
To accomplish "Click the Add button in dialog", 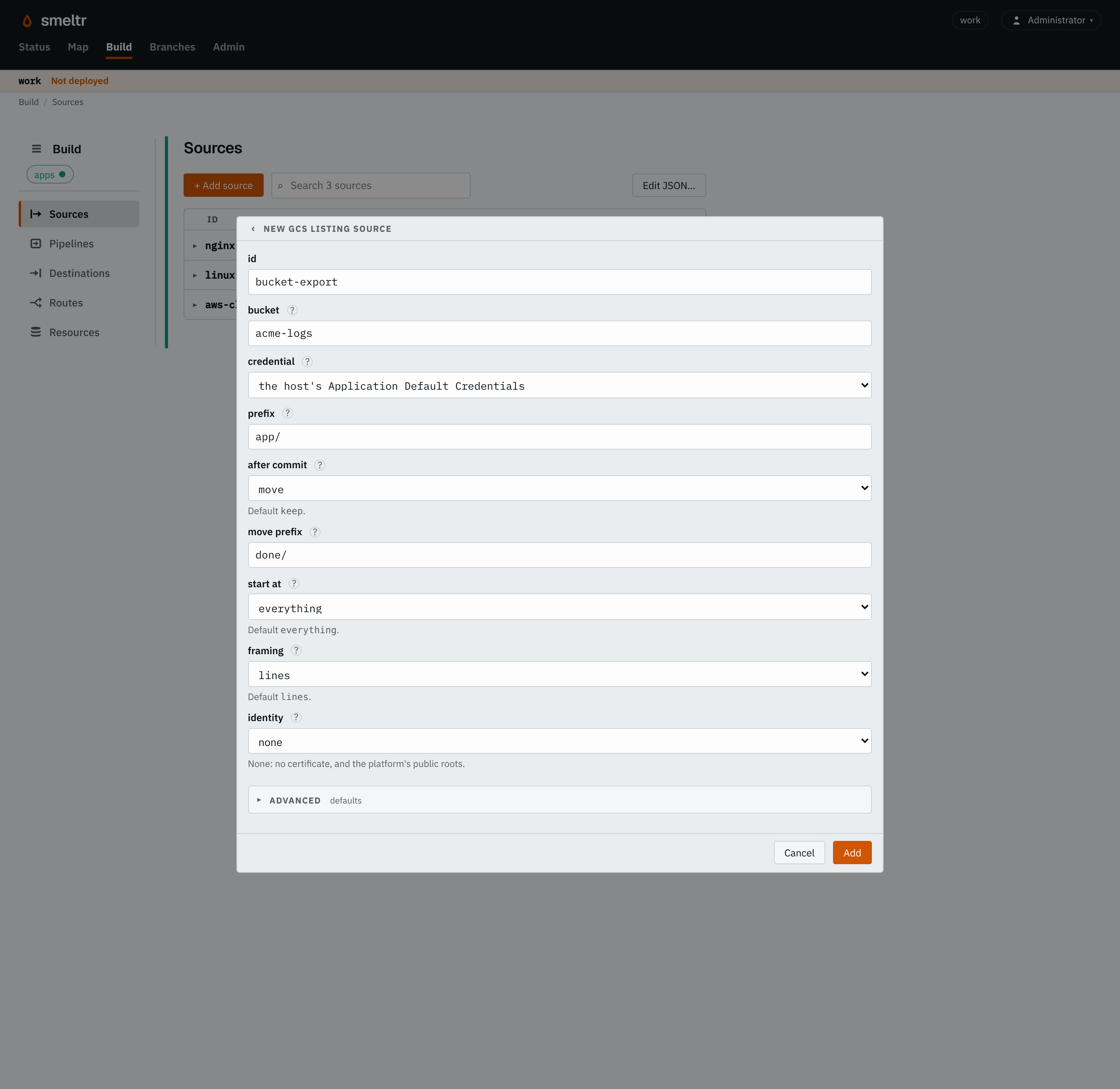I will click(x=852, y=853).
